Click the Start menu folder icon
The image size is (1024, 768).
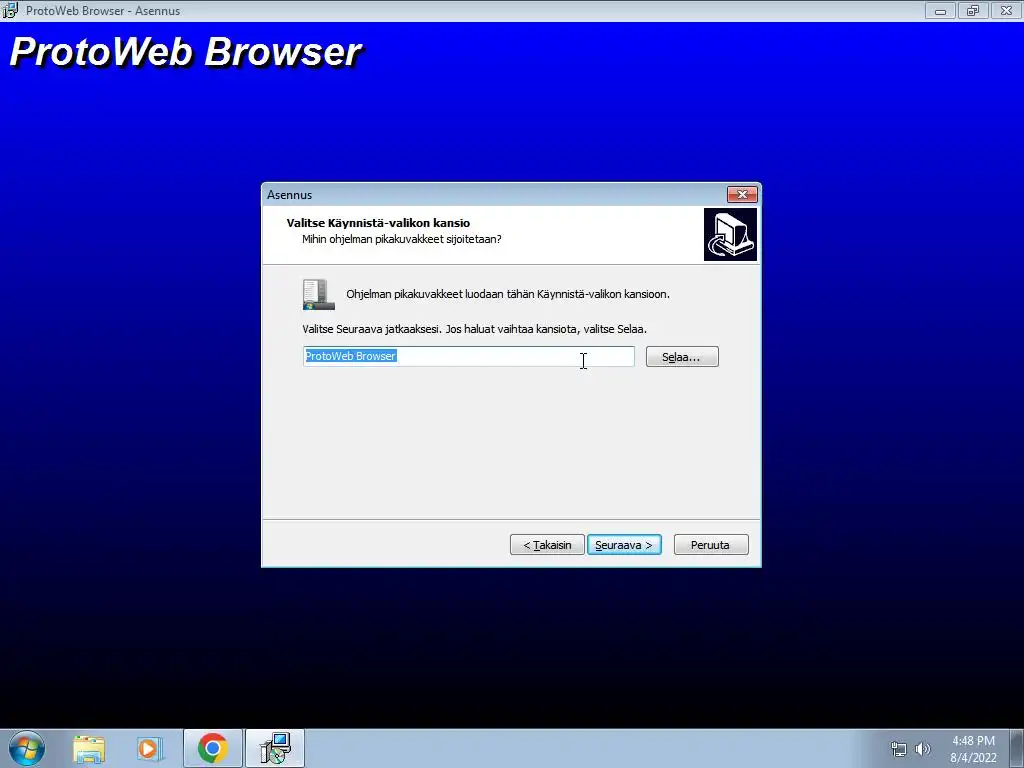click(319, 295)
